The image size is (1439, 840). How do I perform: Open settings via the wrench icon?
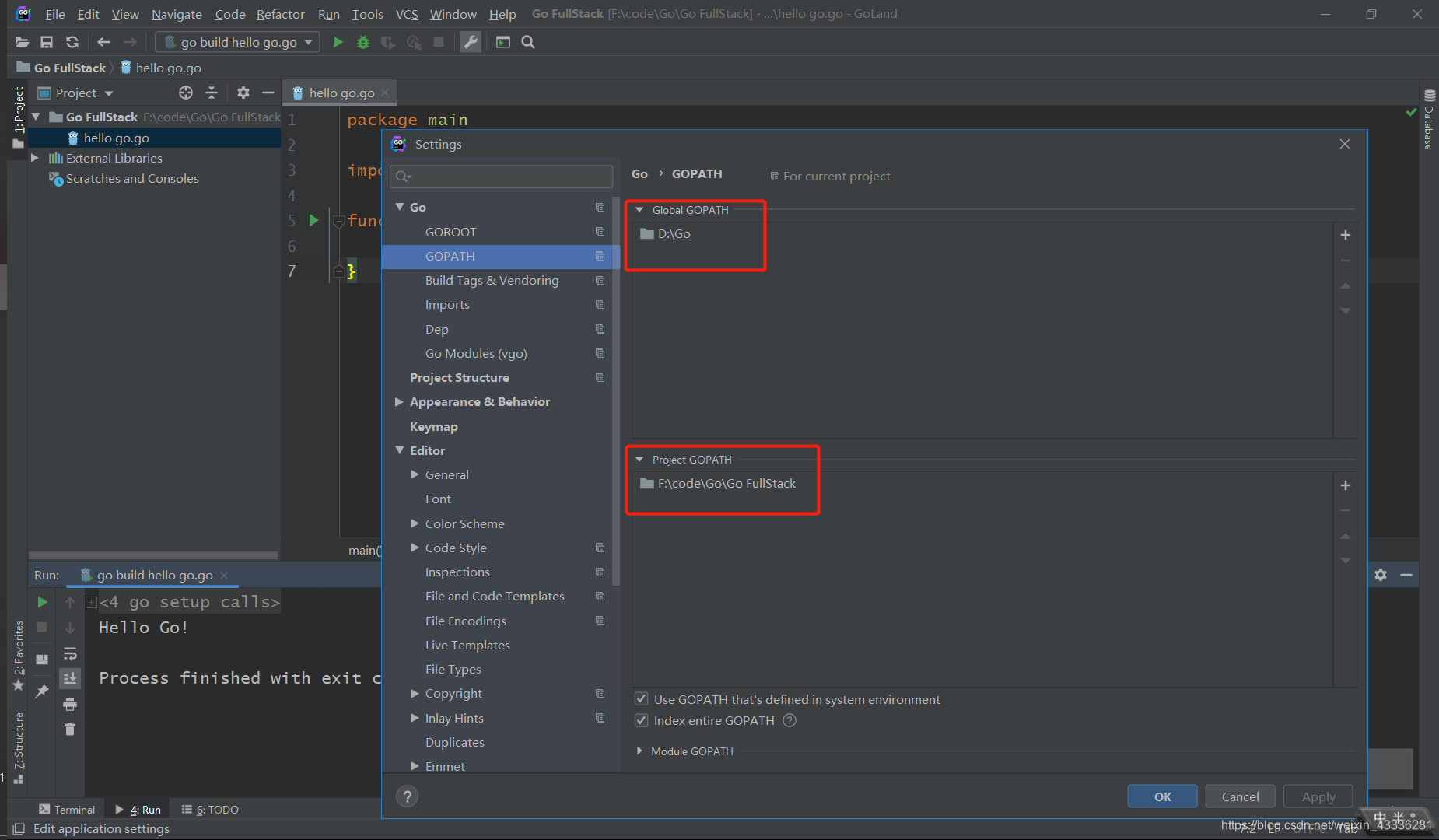(471, 42)
